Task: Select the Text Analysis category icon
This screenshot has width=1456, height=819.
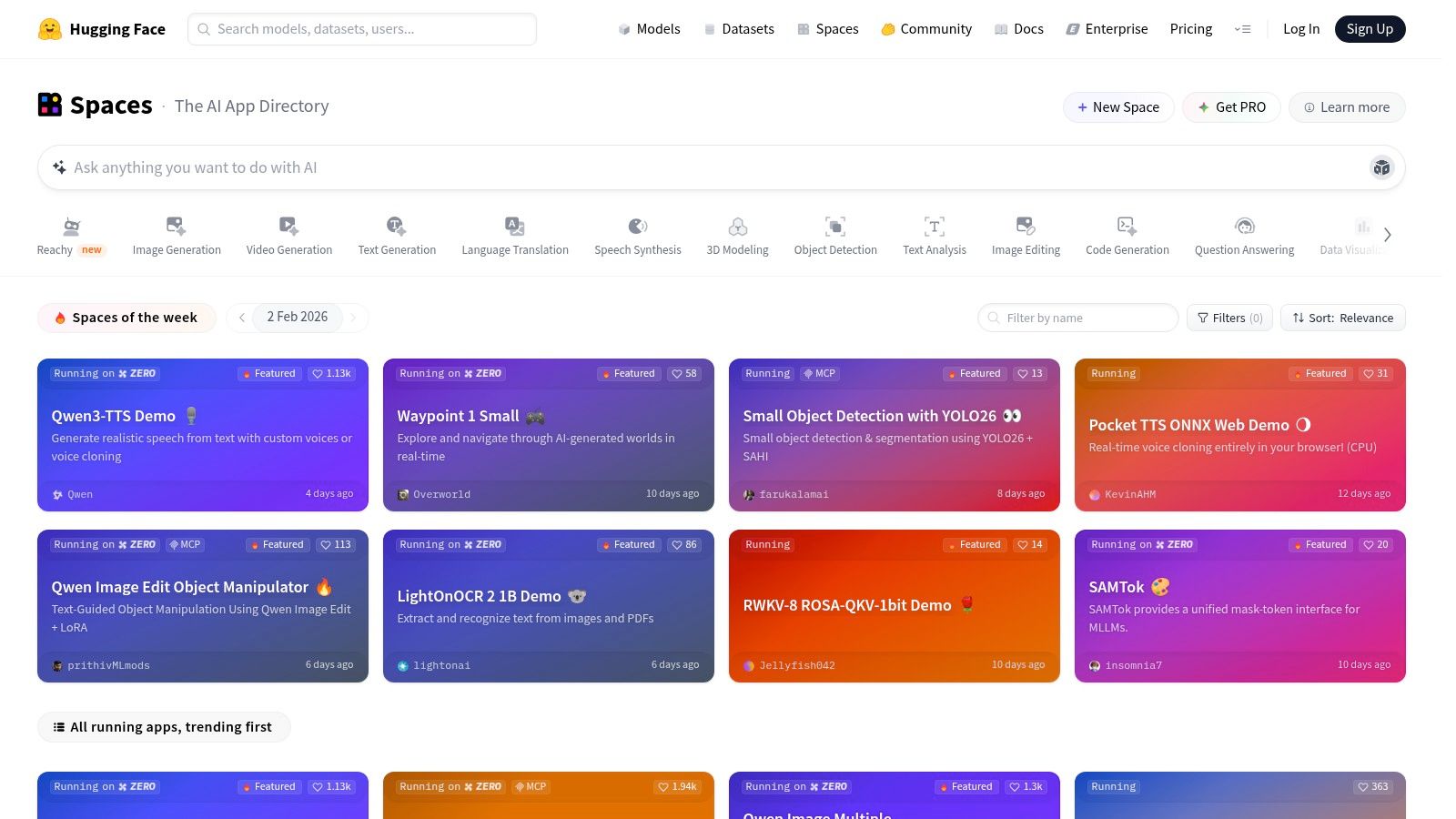Action: point(935,226)
